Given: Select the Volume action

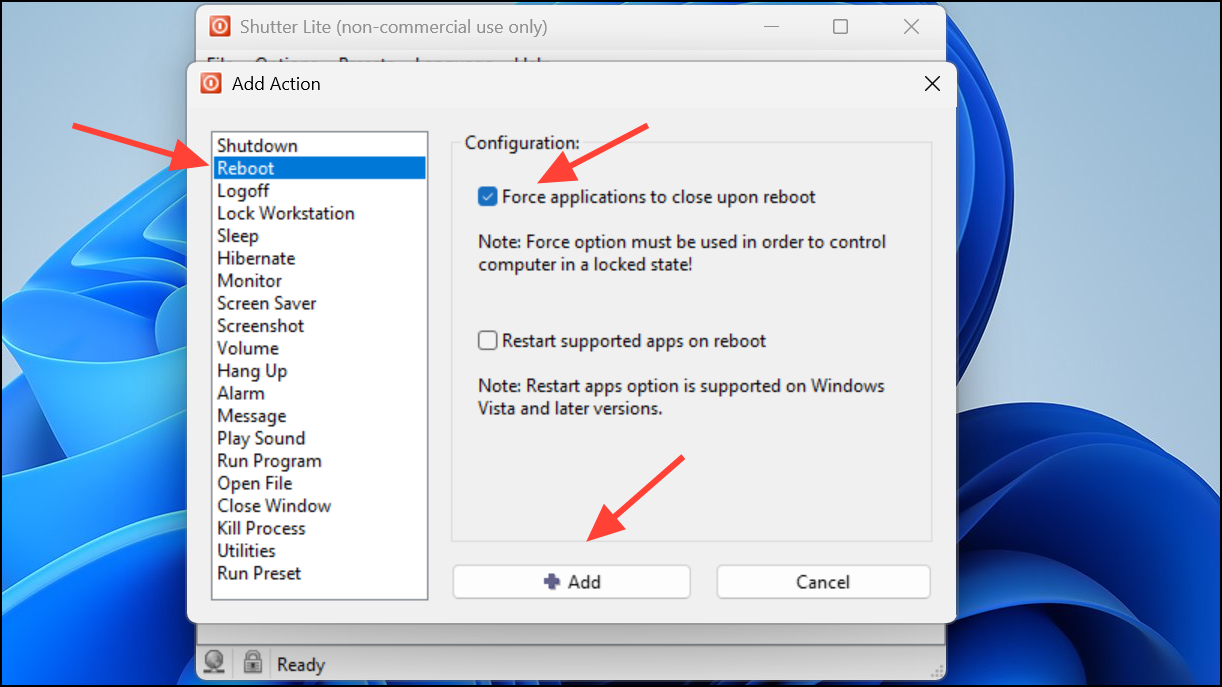Looking at the screenshot, I should click(x=320, y=348).
